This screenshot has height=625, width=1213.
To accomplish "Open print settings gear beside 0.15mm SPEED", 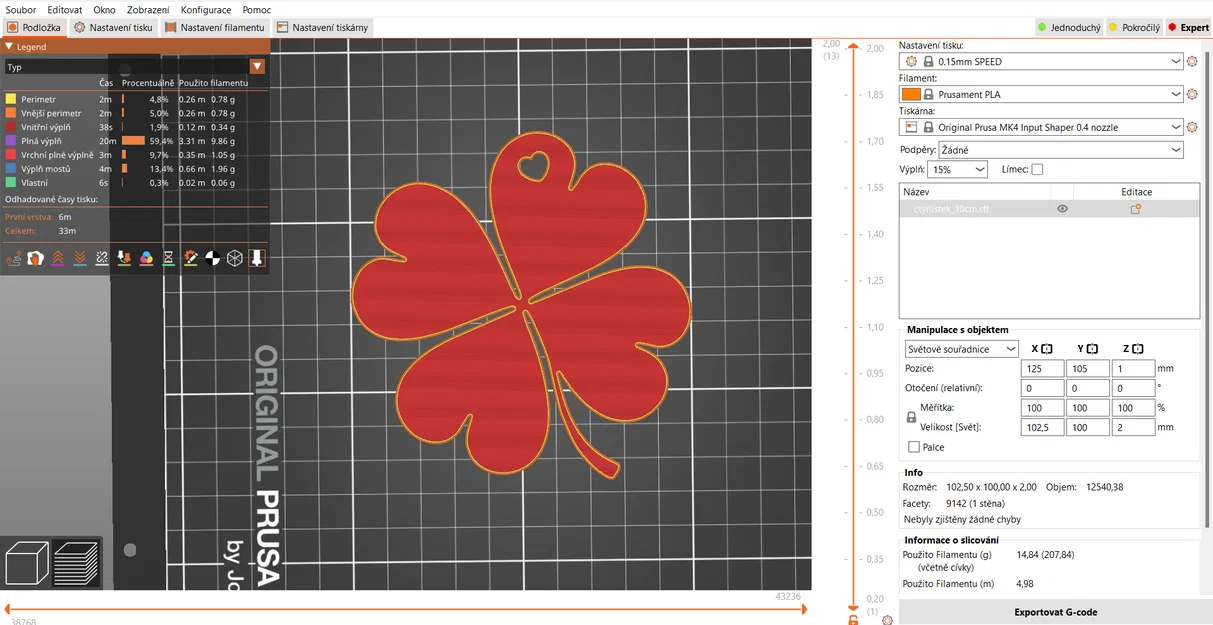I will click(1192, 61).
